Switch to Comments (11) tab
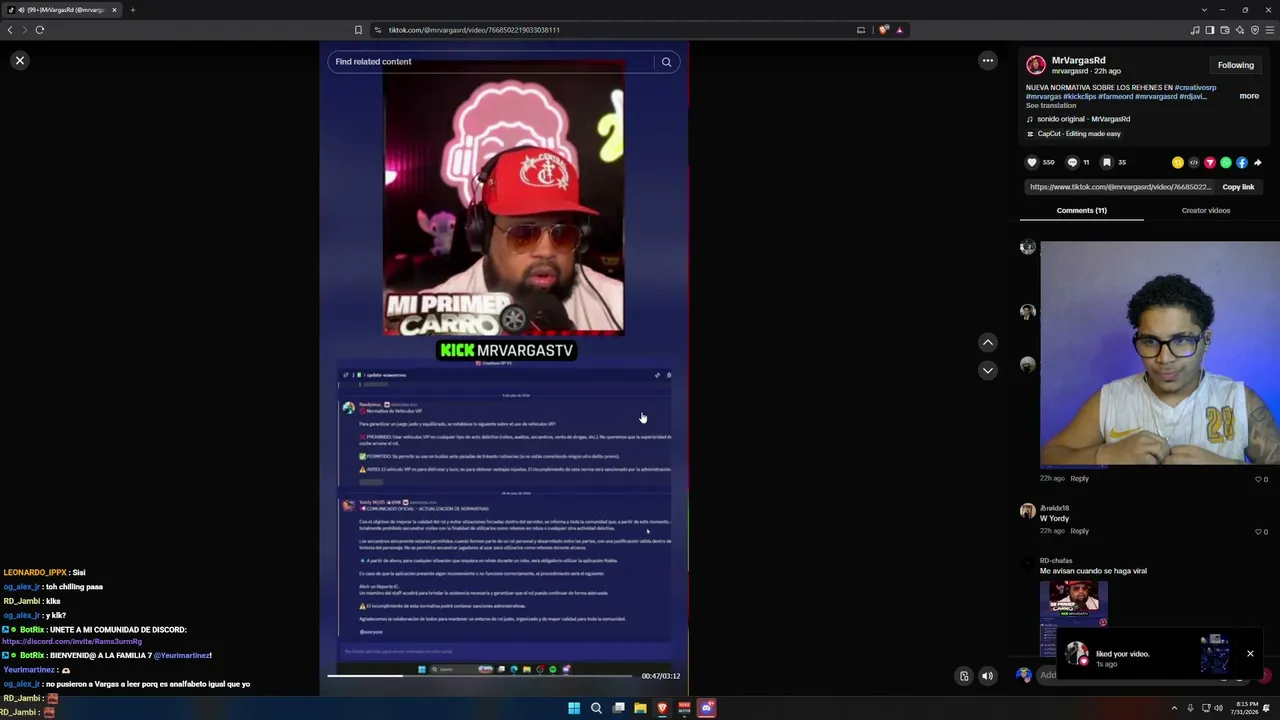Image resolution: width=1280 pixels, height=720 pixels. point(1081,211)
